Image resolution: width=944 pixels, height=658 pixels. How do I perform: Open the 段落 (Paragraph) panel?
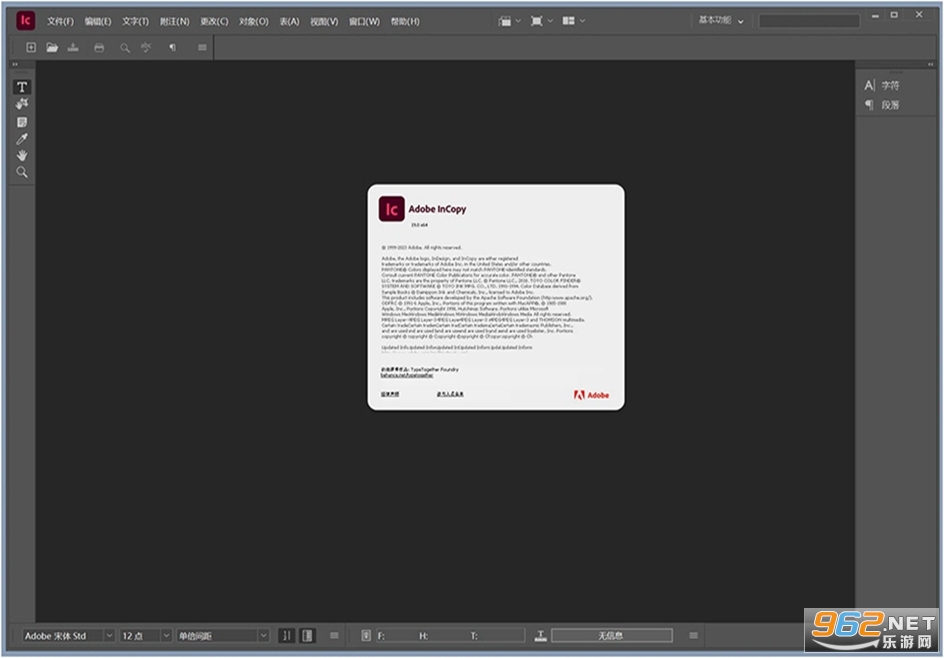coord(883,105)
